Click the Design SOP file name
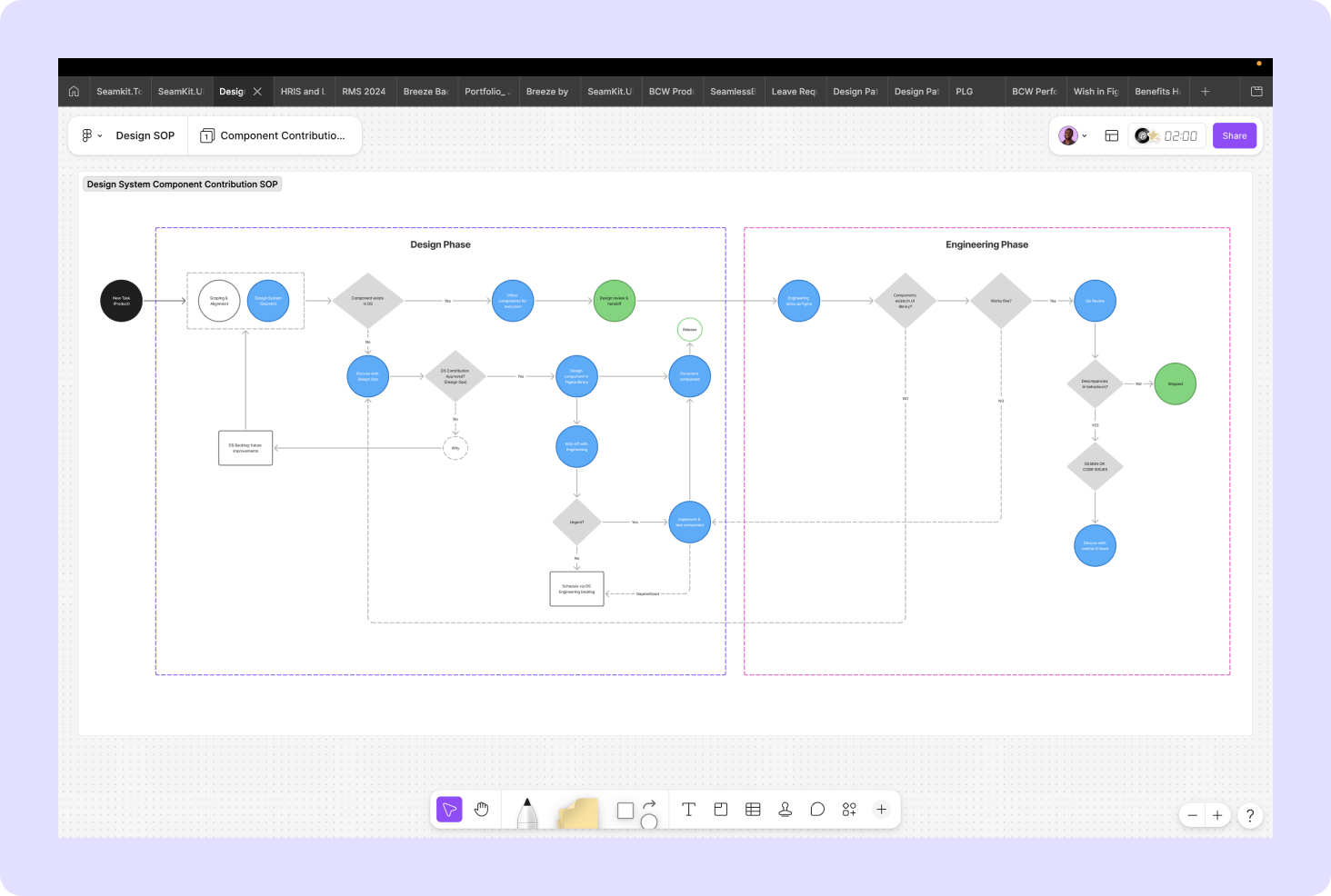This screenshot has width=1331, height=896. [145, 135]
